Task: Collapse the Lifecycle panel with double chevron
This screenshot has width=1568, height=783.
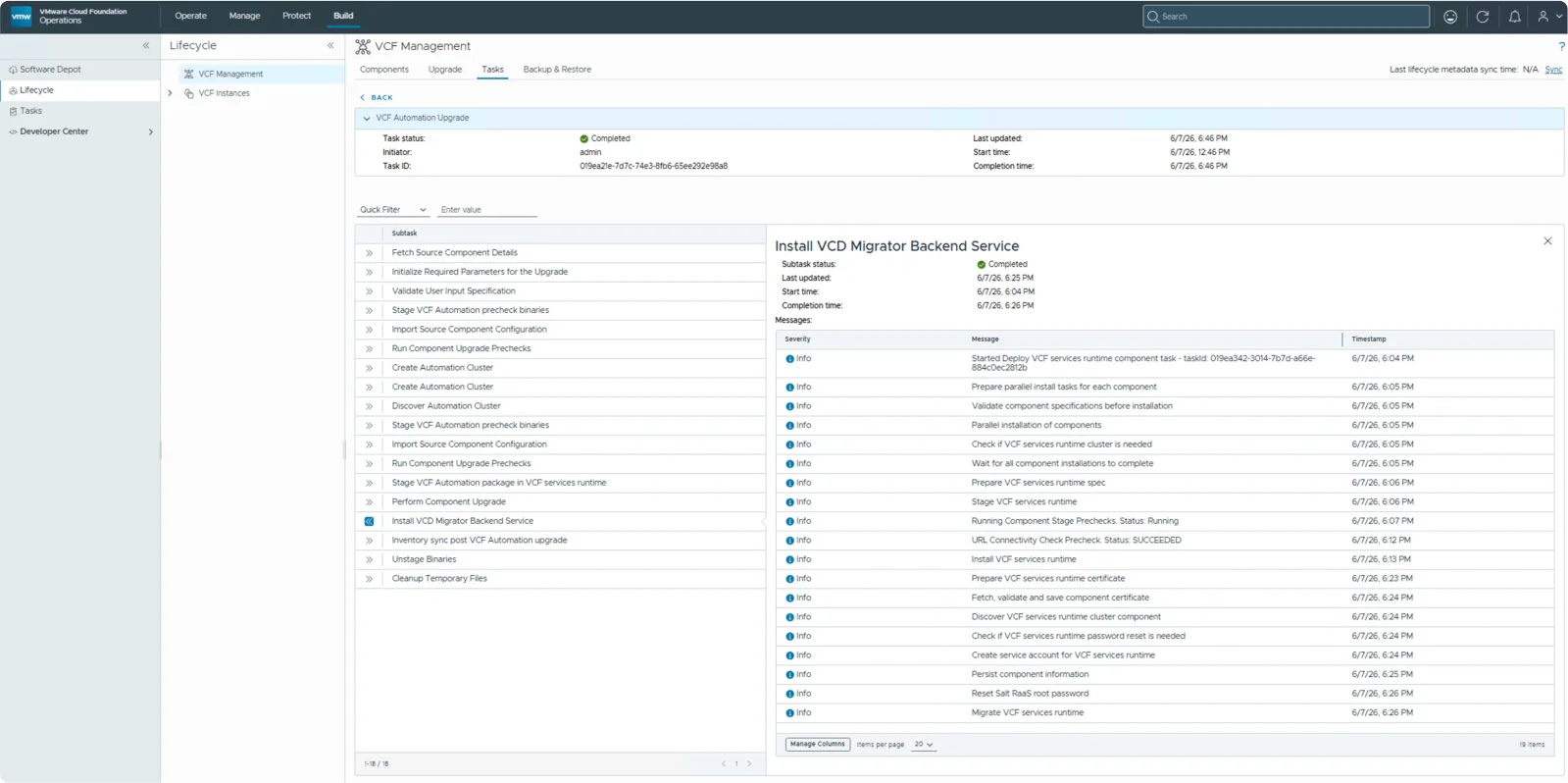Action: [x=330, y=45]
